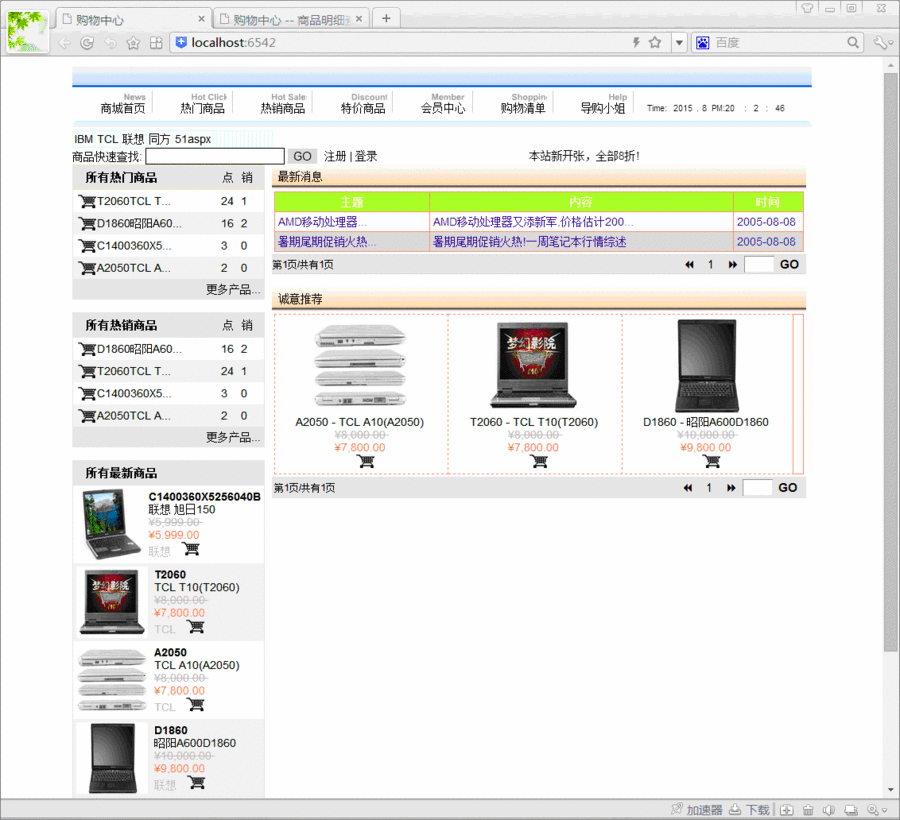This screenshot has width=900, height=820.
Task: Click cart icon under D1860 昭阳A600D1860
Action: point(710,461)
